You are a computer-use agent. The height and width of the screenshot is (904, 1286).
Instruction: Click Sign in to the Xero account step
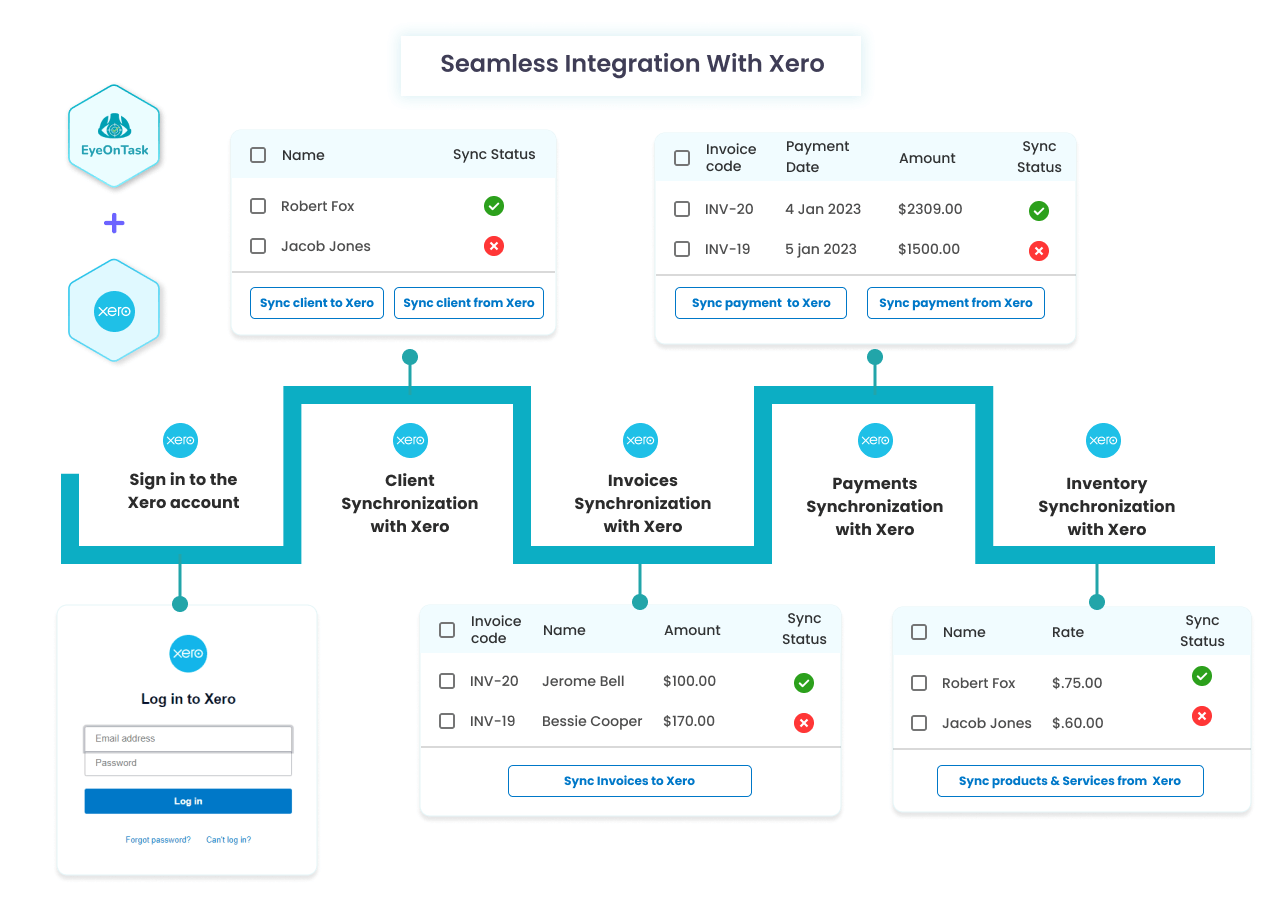184,491
